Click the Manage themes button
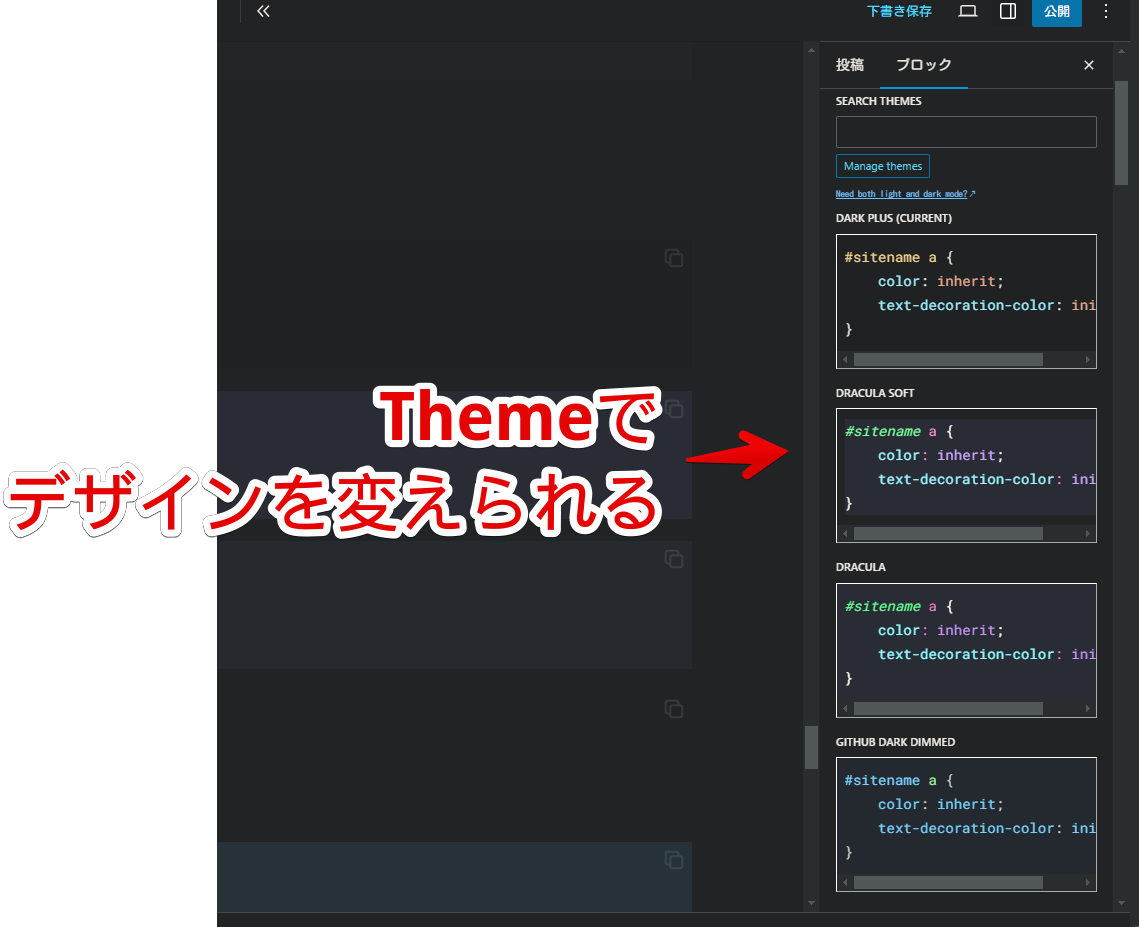The image size is (1139, 927). tap(883, 166)
